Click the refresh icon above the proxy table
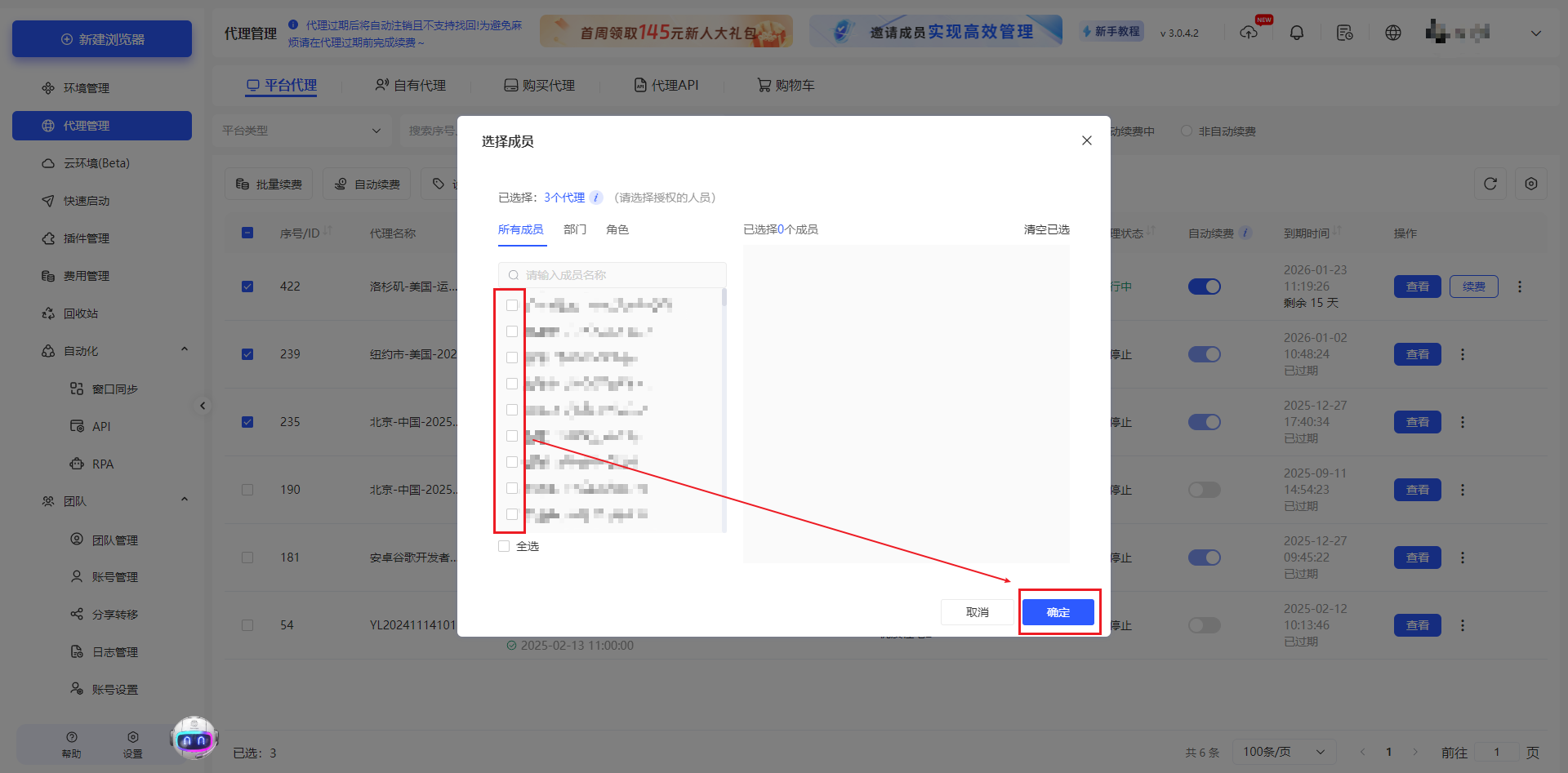 (x=1490, y=184)
